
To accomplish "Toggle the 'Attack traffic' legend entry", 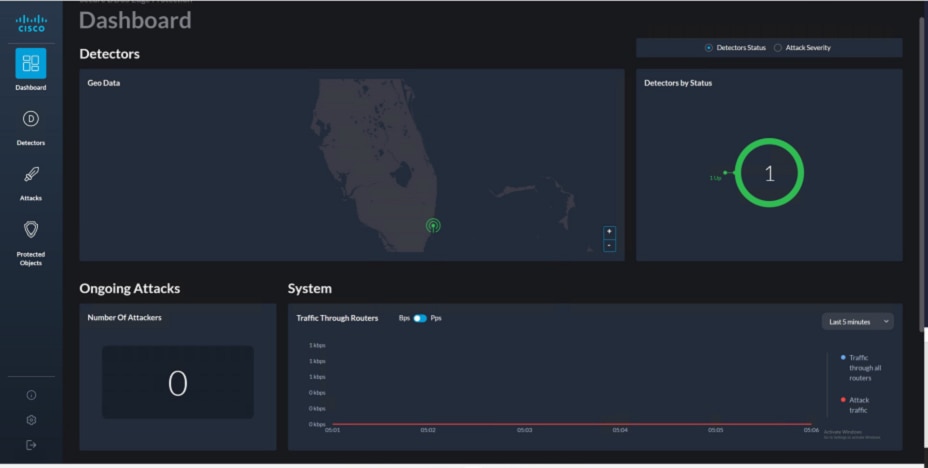I will click(854, 405).
